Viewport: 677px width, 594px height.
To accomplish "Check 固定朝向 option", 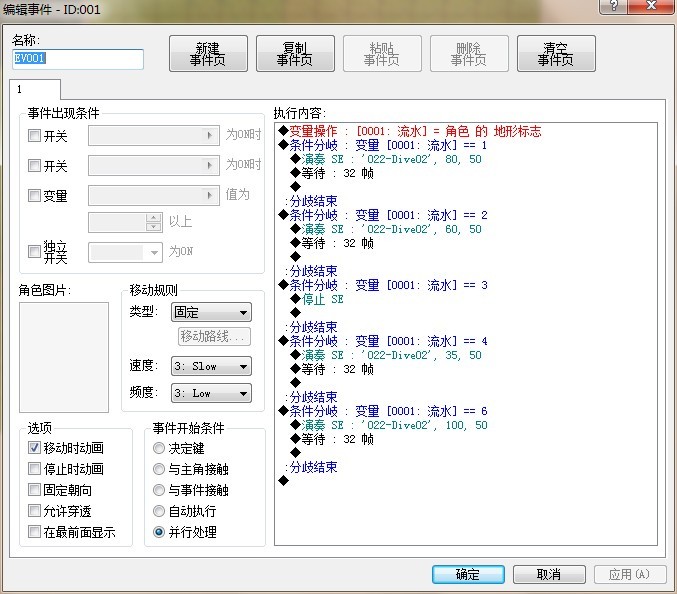I will coord(34,490).
